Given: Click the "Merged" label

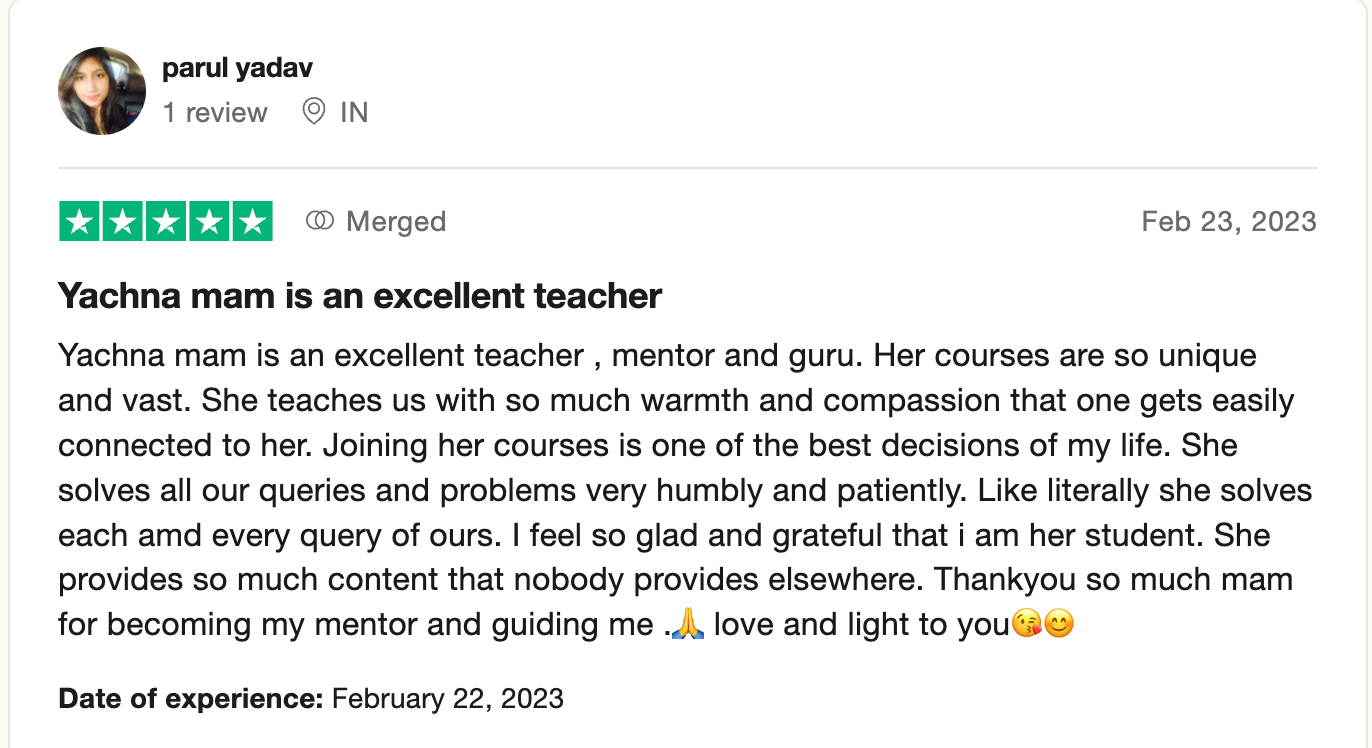Looking at the screenshot, I should [x=396, y=221].
